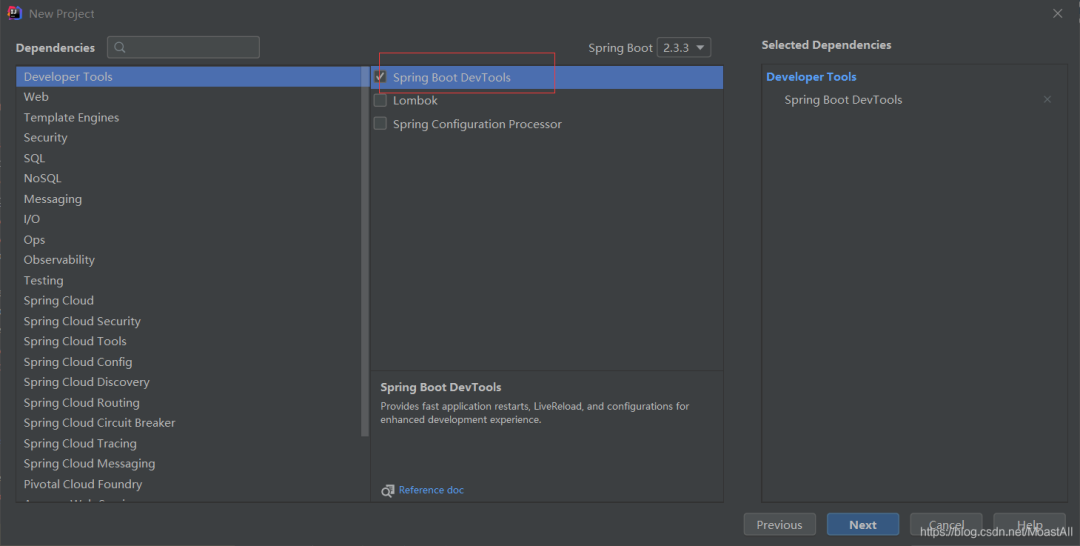The height and width of the screenshot is (546, 1080).
Task: Select the Template Engines category
Action: tap(71, 117)
